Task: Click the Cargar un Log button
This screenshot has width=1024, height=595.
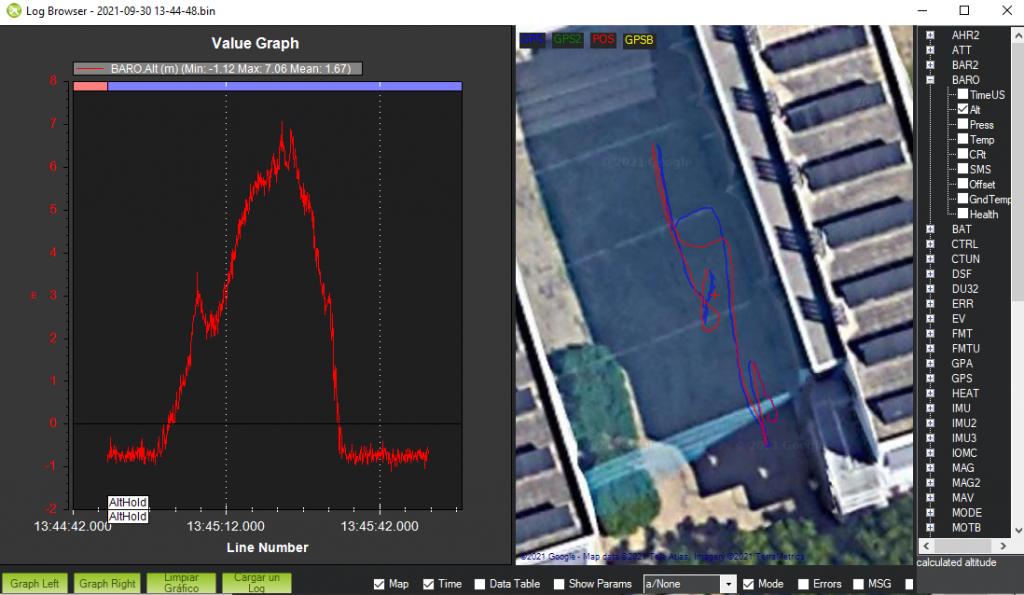Action: pyautogui.click(x=256, y=583)
